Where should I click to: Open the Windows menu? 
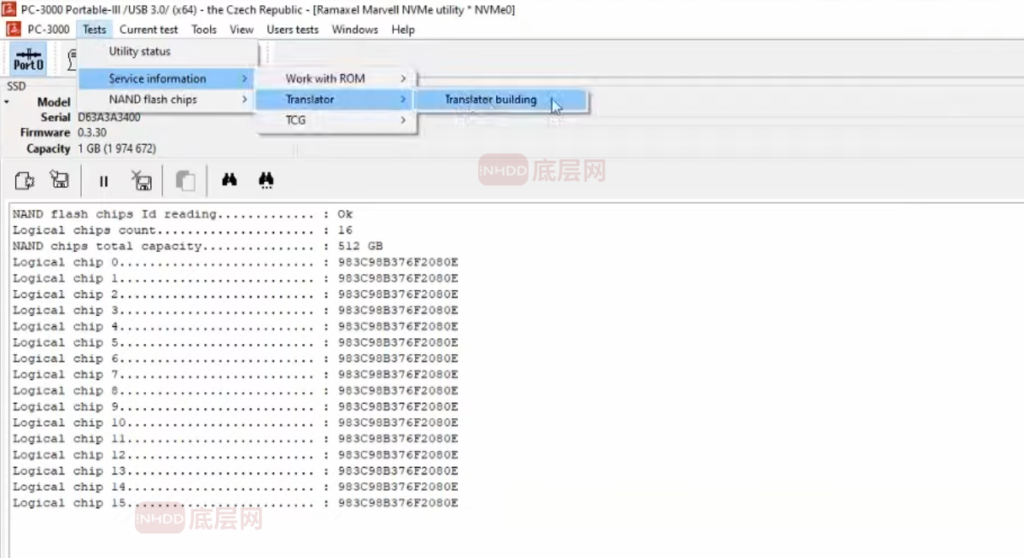355,29
